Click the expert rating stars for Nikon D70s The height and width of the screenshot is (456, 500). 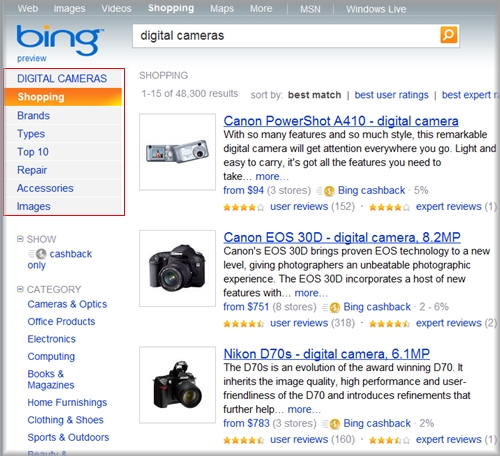[x=389, y=440]
